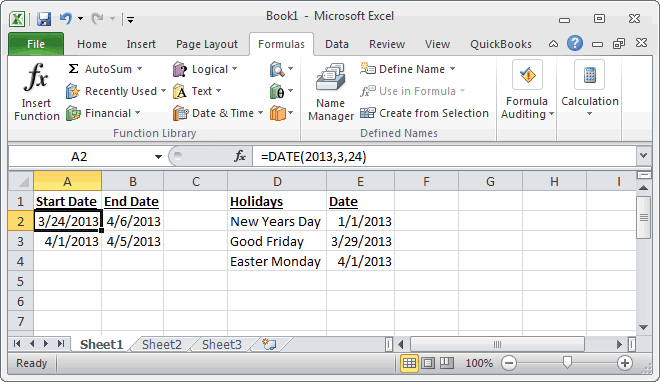Switch to Page Break Preview
This screenshot has height=382, width=660.
click(x=447, y=363)
